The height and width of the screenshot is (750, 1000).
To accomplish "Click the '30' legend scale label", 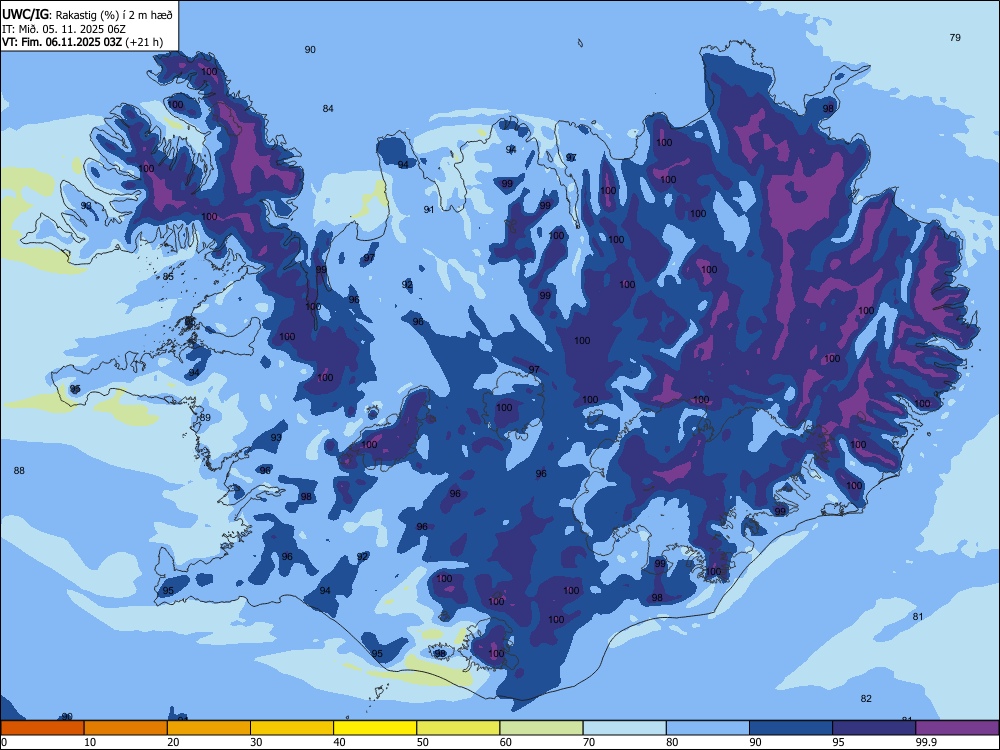I will (x=256, y=742).
